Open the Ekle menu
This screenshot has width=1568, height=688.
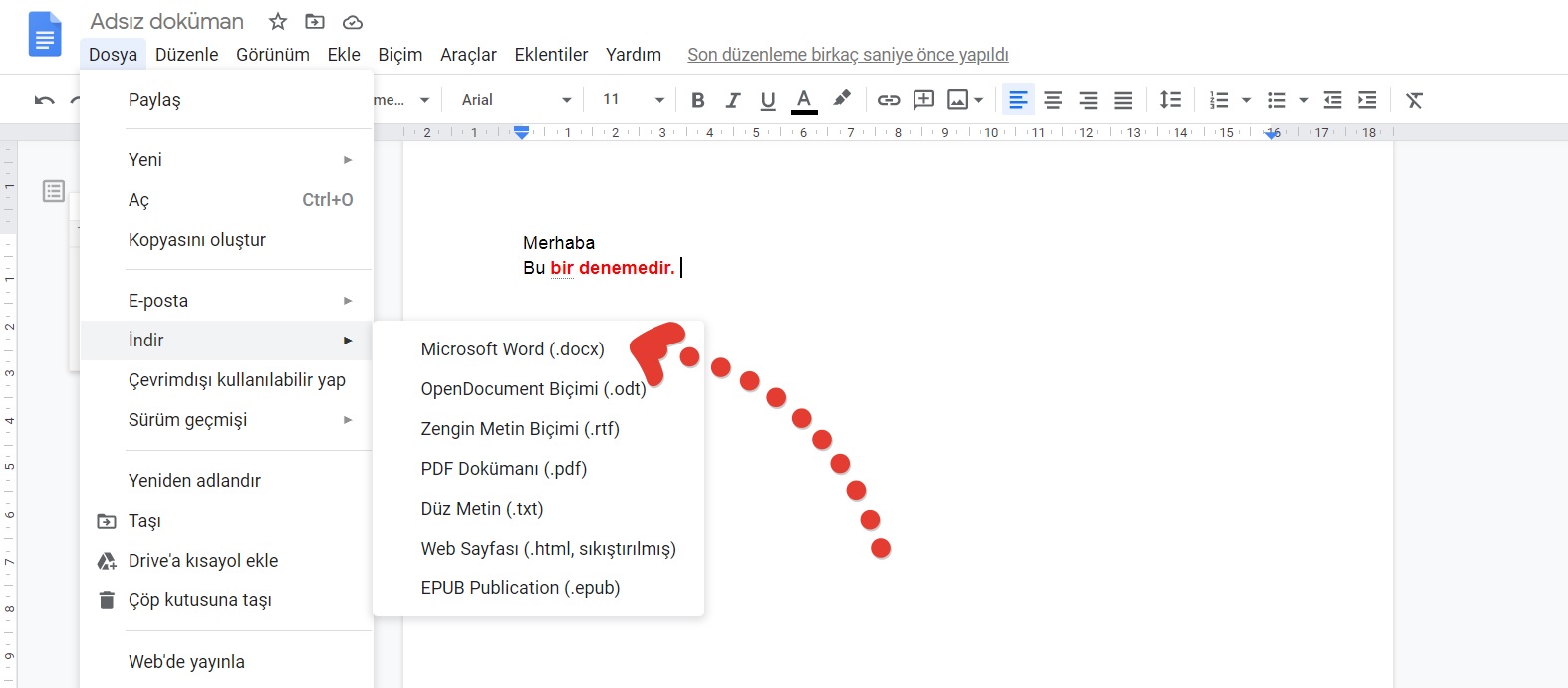click(344, 55)
